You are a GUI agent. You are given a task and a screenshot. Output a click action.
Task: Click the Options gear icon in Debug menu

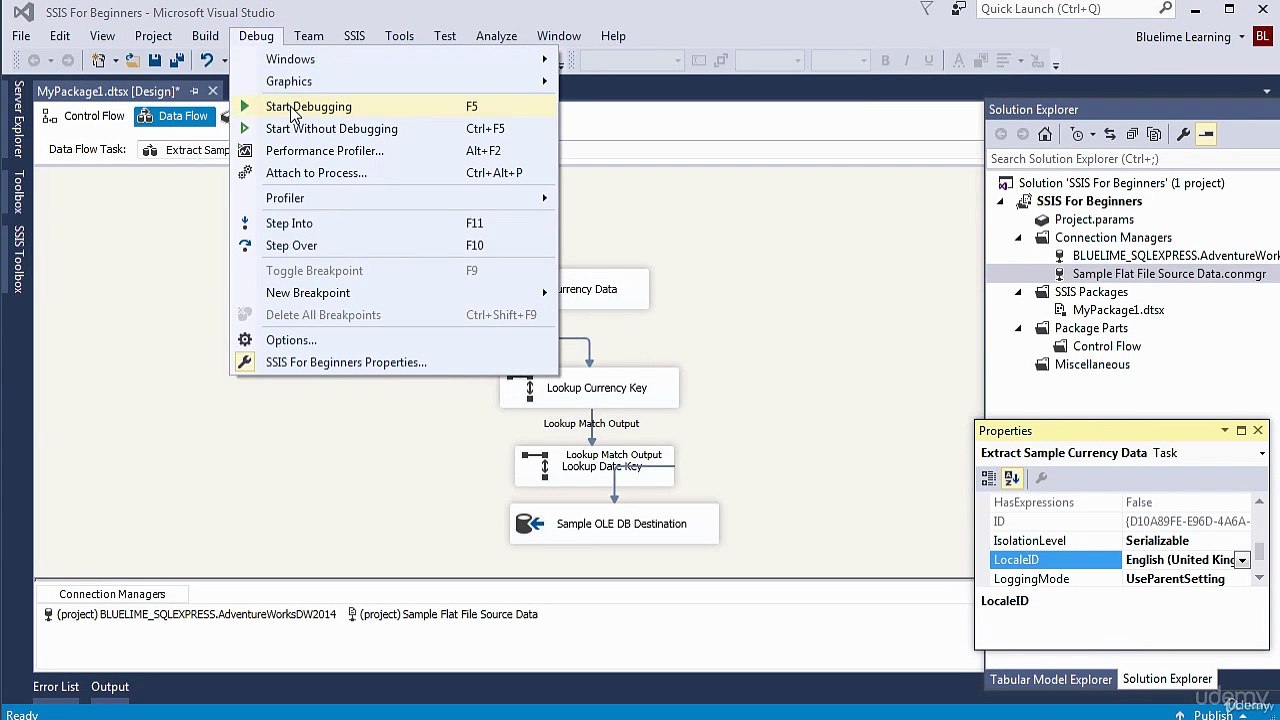(245, 340)
